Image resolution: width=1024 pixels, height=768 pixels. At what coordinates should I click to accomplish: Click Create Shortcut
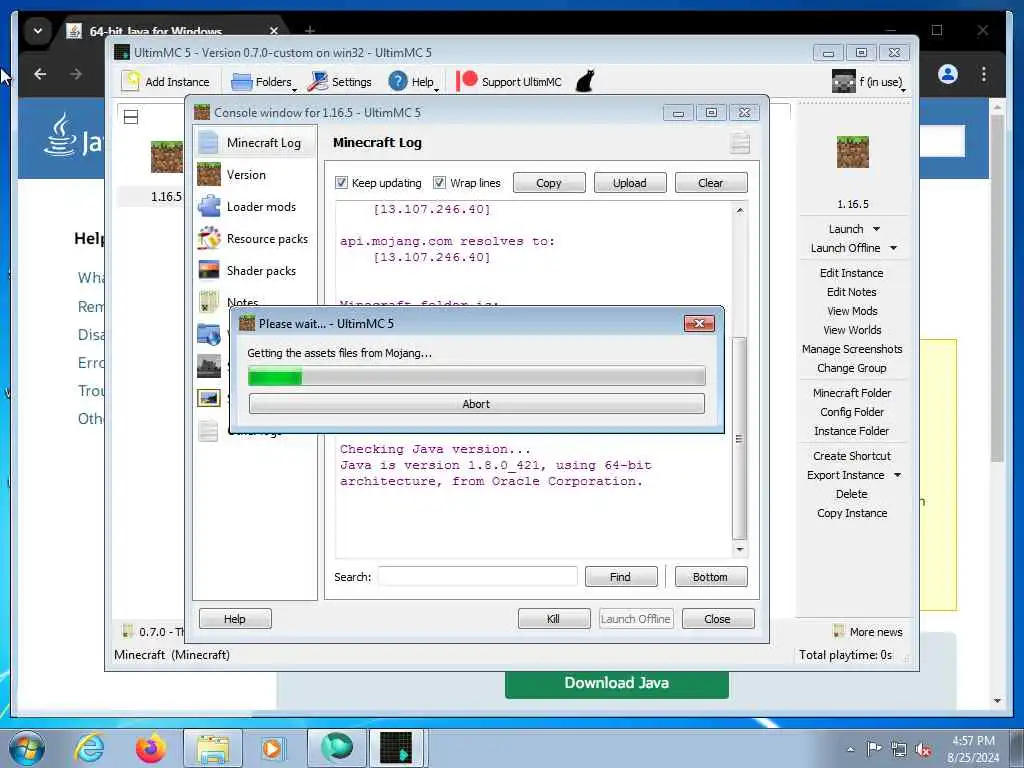pos(852,456)
